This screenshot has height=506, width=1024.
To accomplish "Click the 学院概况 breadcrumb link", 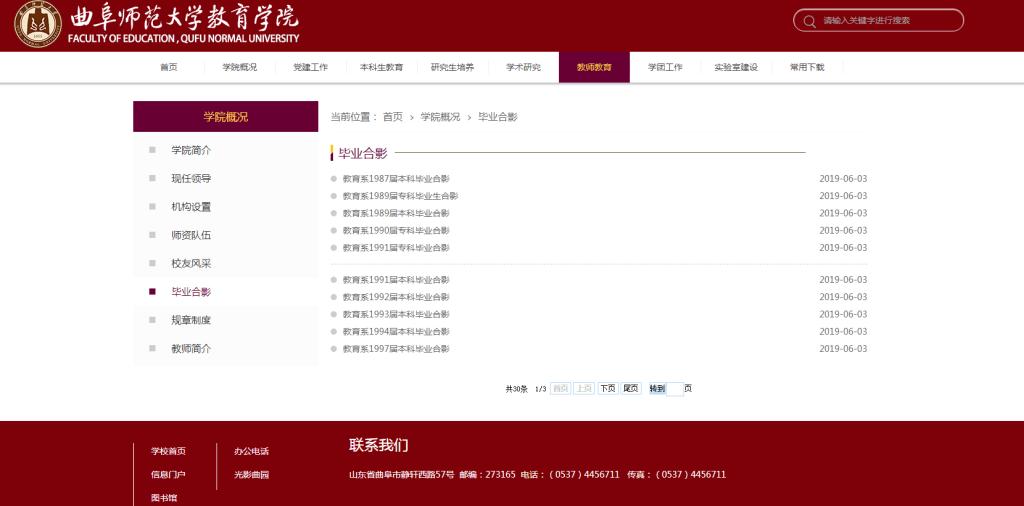I will point(440,117).
